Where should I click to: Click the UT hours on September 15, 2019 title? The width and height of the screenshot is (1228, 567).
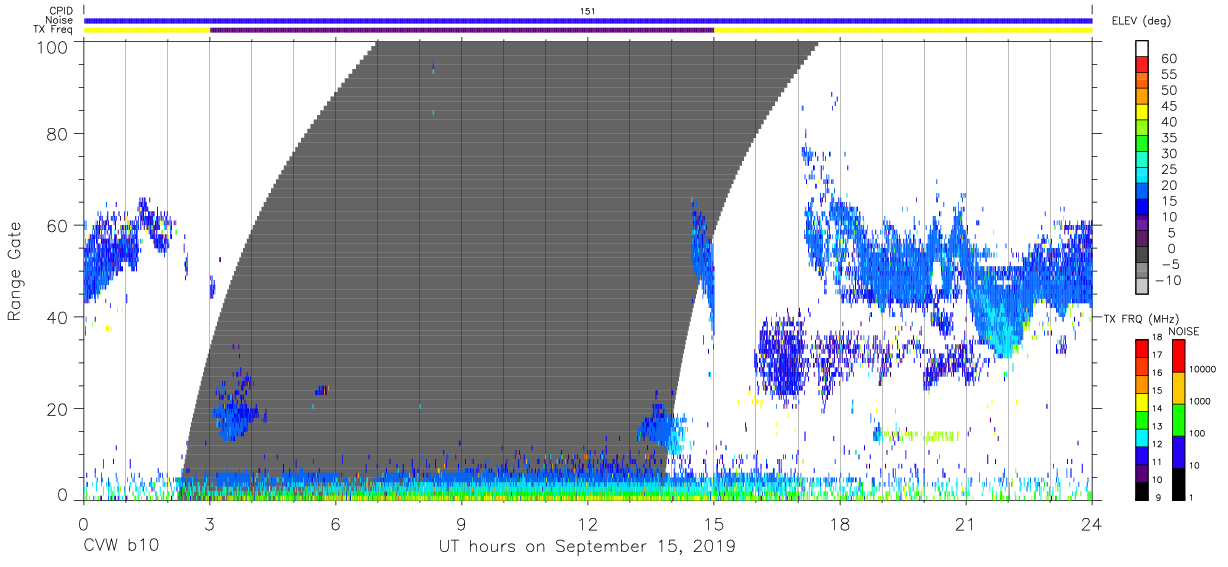(x=587, y=548)
